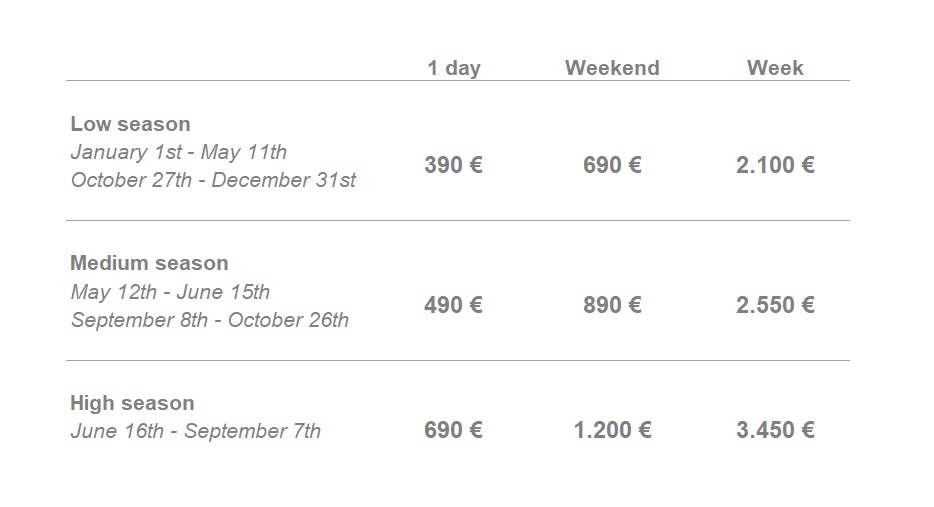Select the low season 390 € day price
The height and width of the screenshot is (507, 934).
(x=453, y=165)
